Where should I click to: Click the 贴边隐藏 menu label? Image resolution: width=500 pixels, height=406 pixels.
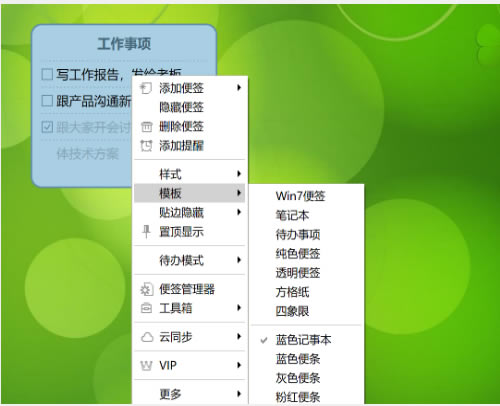pyautogui.click(x=181, y=213)
